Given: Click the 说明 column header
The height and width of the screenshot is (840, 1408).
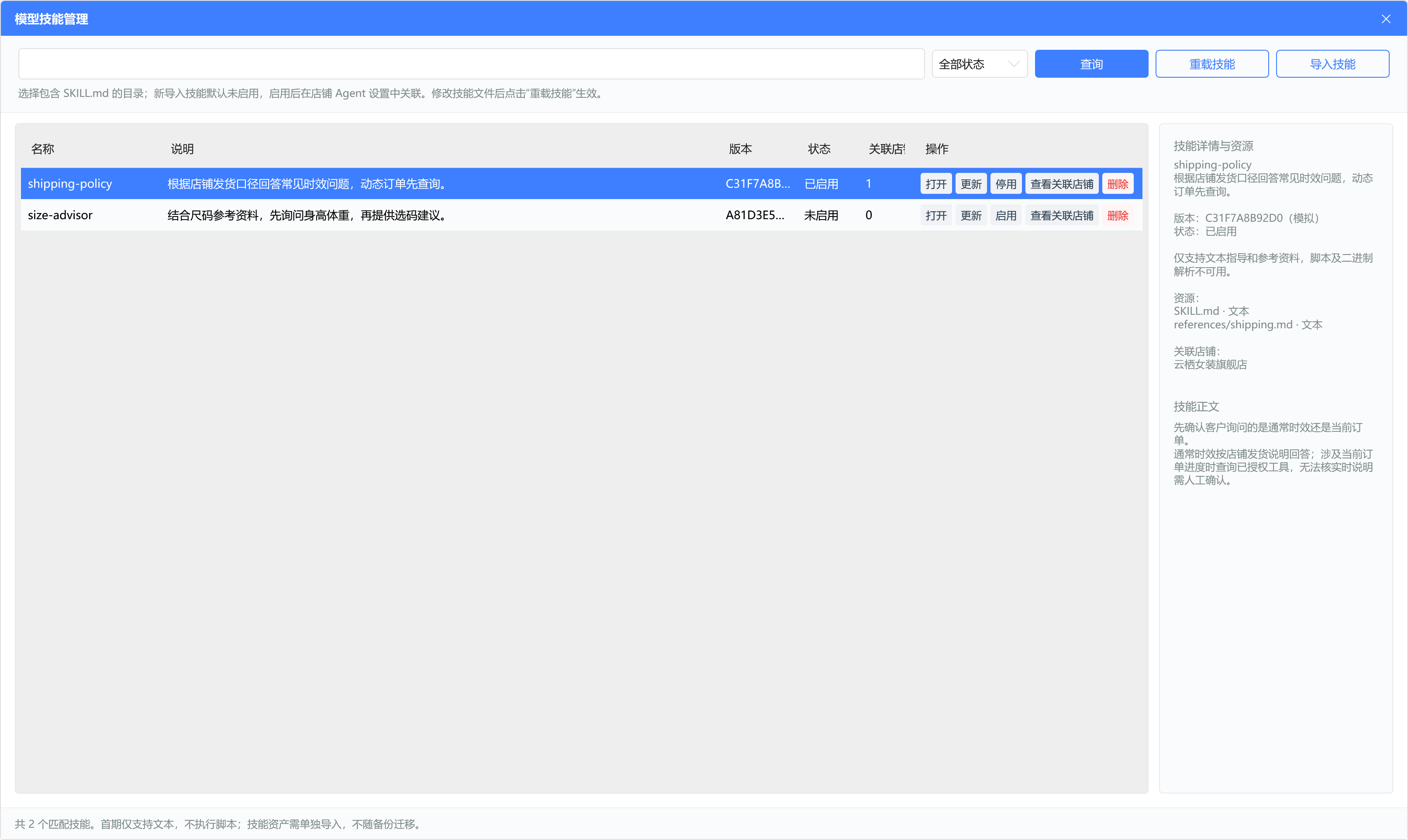Looking at the screenshot, I should coord(182,149).
